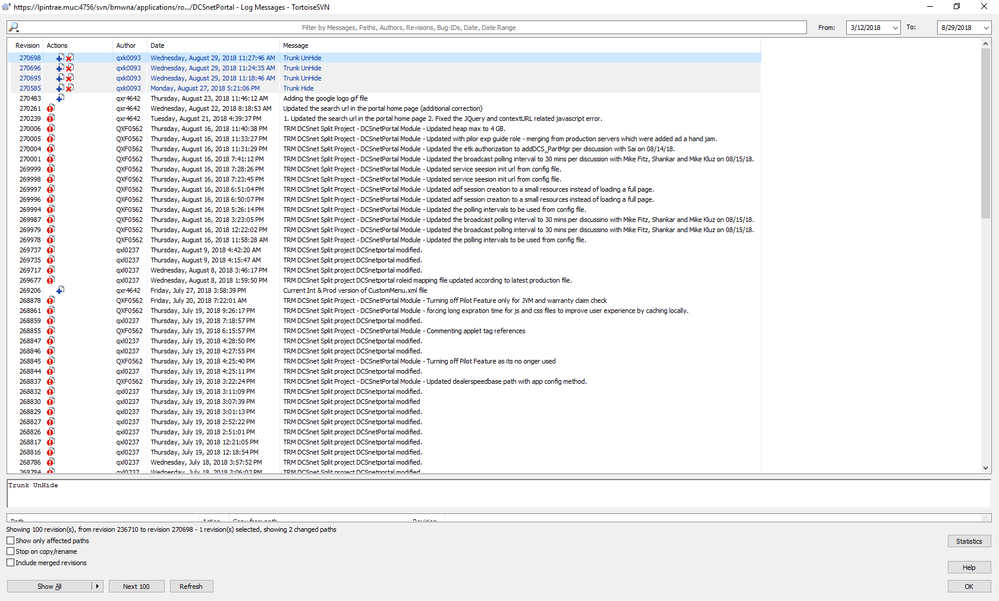Click the modified icon in revision 270239 row

click(x=50, y=119)
